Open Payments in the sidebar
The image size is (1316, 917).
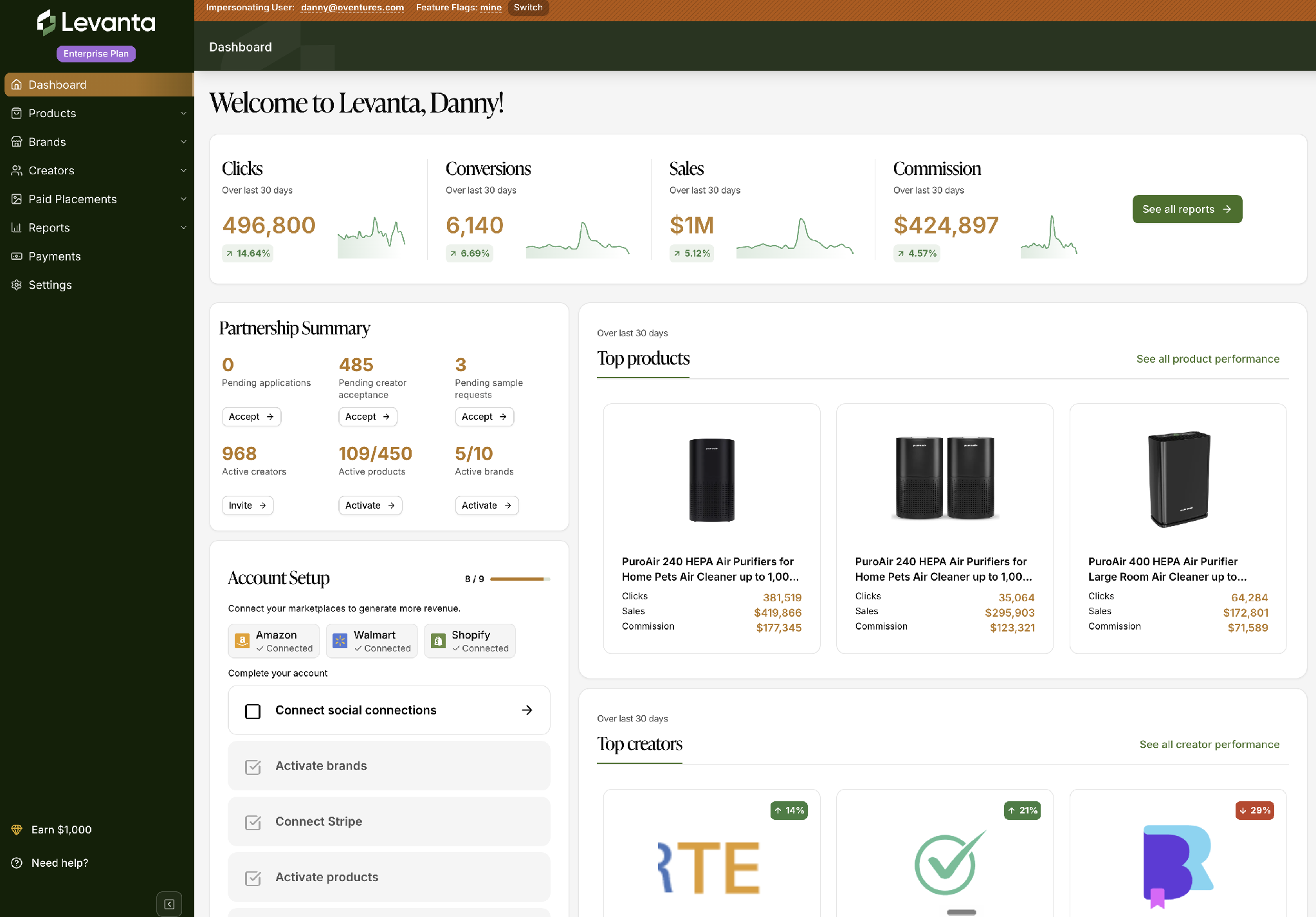click(97, 257)
